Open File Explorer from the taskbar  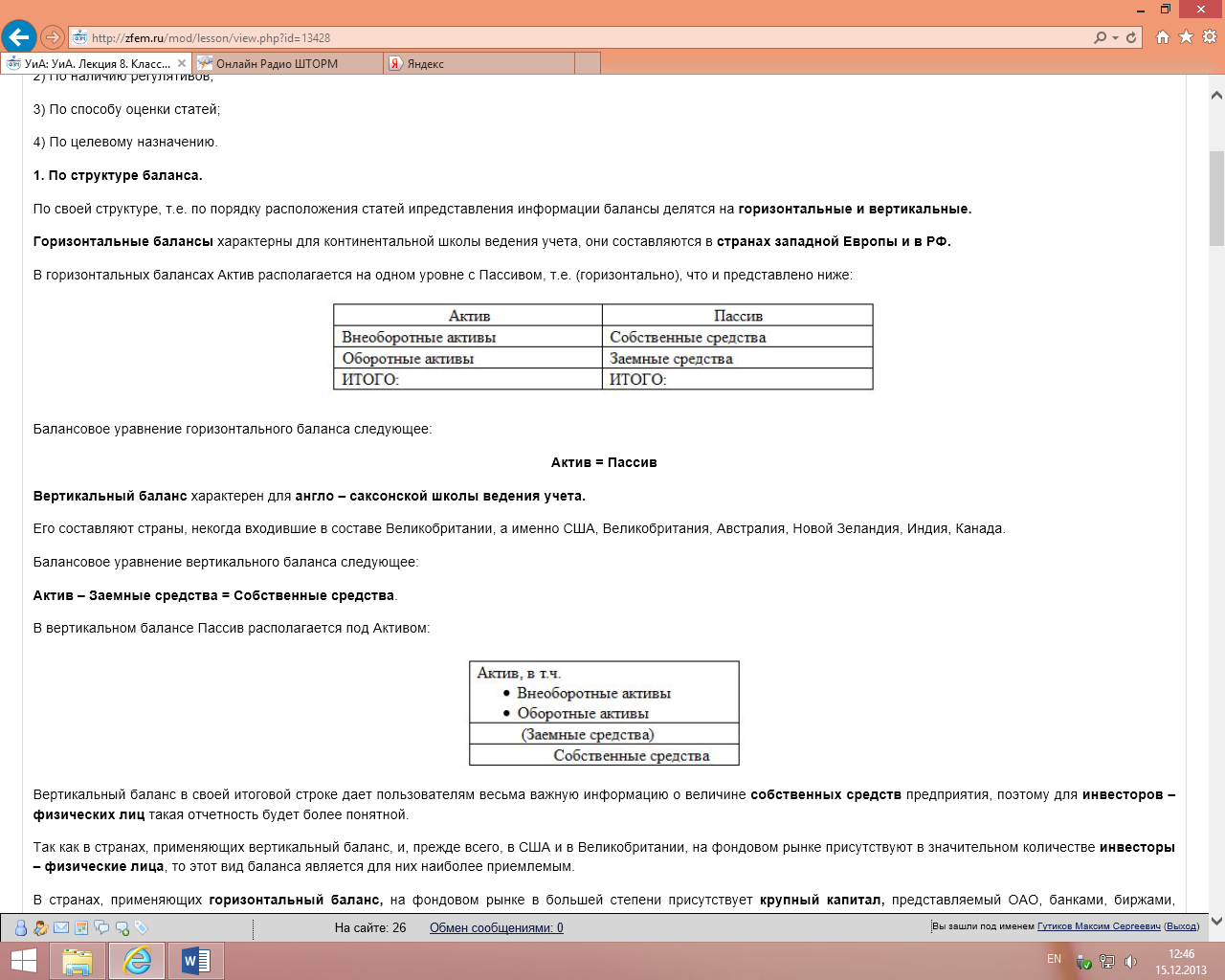tap(78, 960)
